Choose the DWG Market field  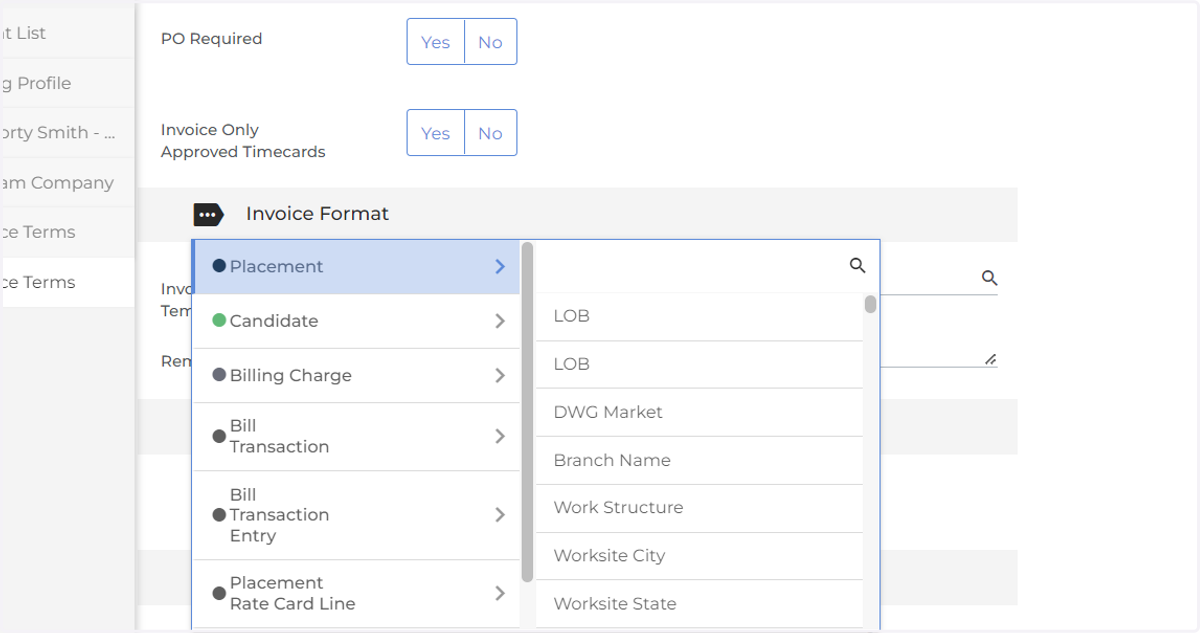699,412
